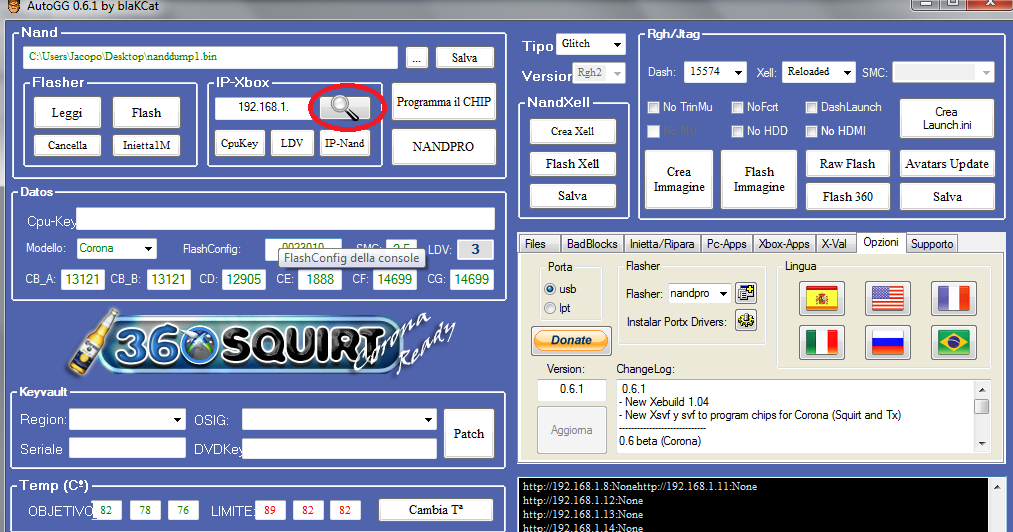Screen dimensions: 1013x532
Task: Click the Leggi flasher button
Action: click(x=67, y=113)
